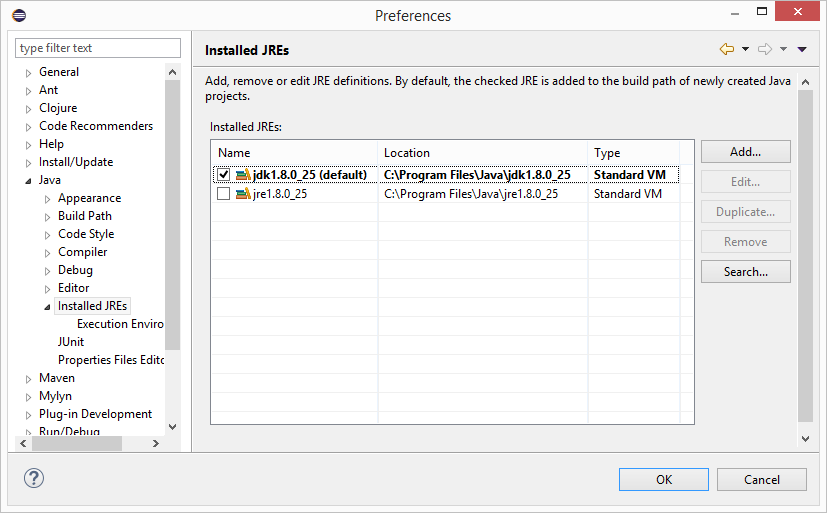Click the jre1.8.0_25 library icon

point(244,194)
